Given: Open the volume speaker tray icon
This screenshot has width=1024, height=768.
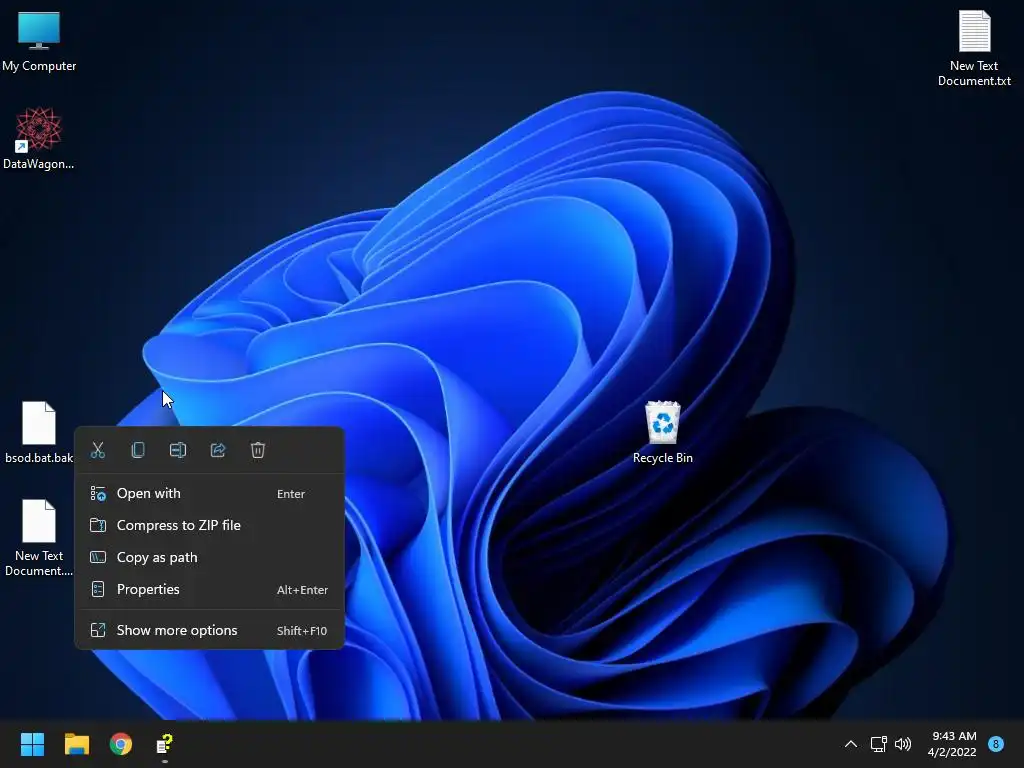Looking at the screenshot, I should [903, 744].
